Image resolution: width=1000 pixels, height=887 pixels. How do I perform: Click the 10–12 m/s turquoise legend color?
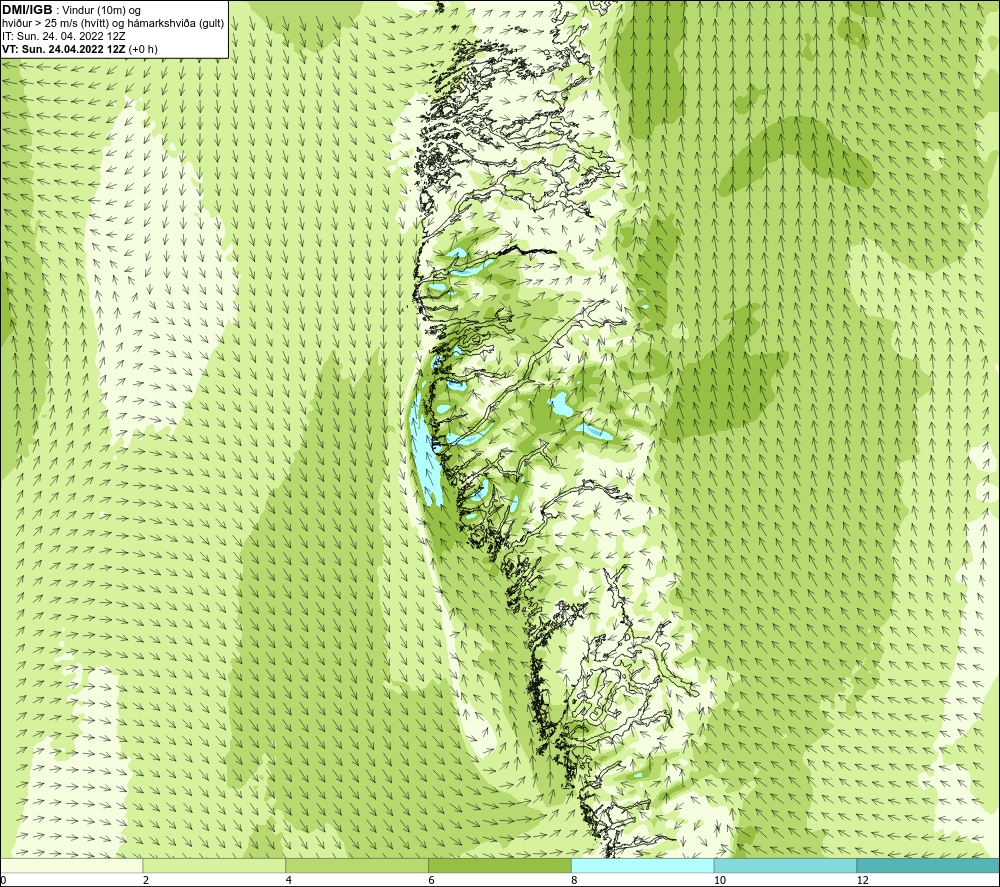pyautogui.click(x=786, y=865)
